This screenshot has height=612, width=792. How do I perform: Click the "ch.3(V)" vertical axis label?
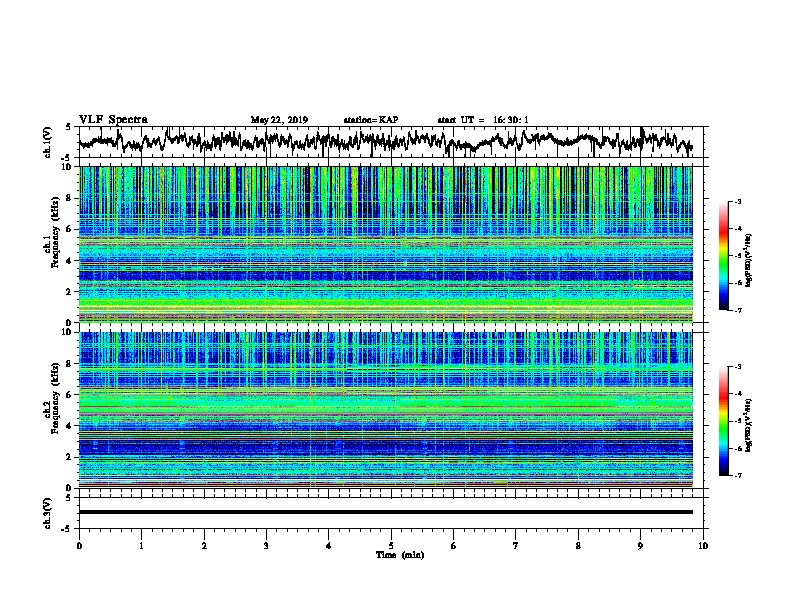pyautogui.click(x=47, y=513)
